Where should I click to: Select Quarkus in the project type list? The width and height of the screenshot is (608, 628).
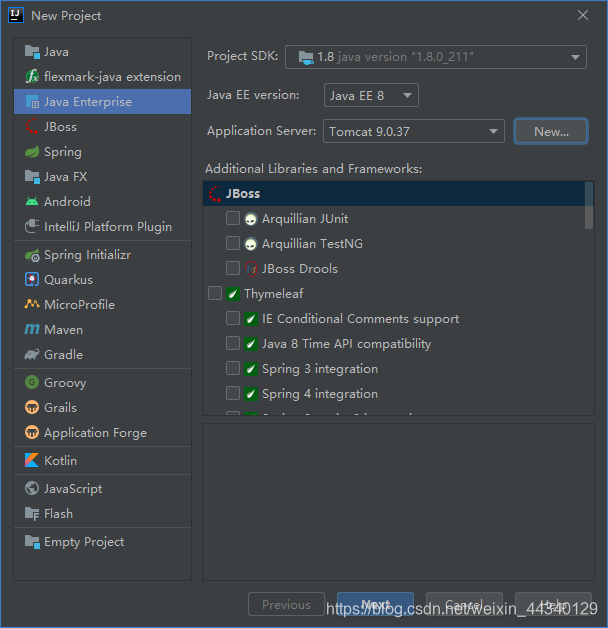point(103,280)
